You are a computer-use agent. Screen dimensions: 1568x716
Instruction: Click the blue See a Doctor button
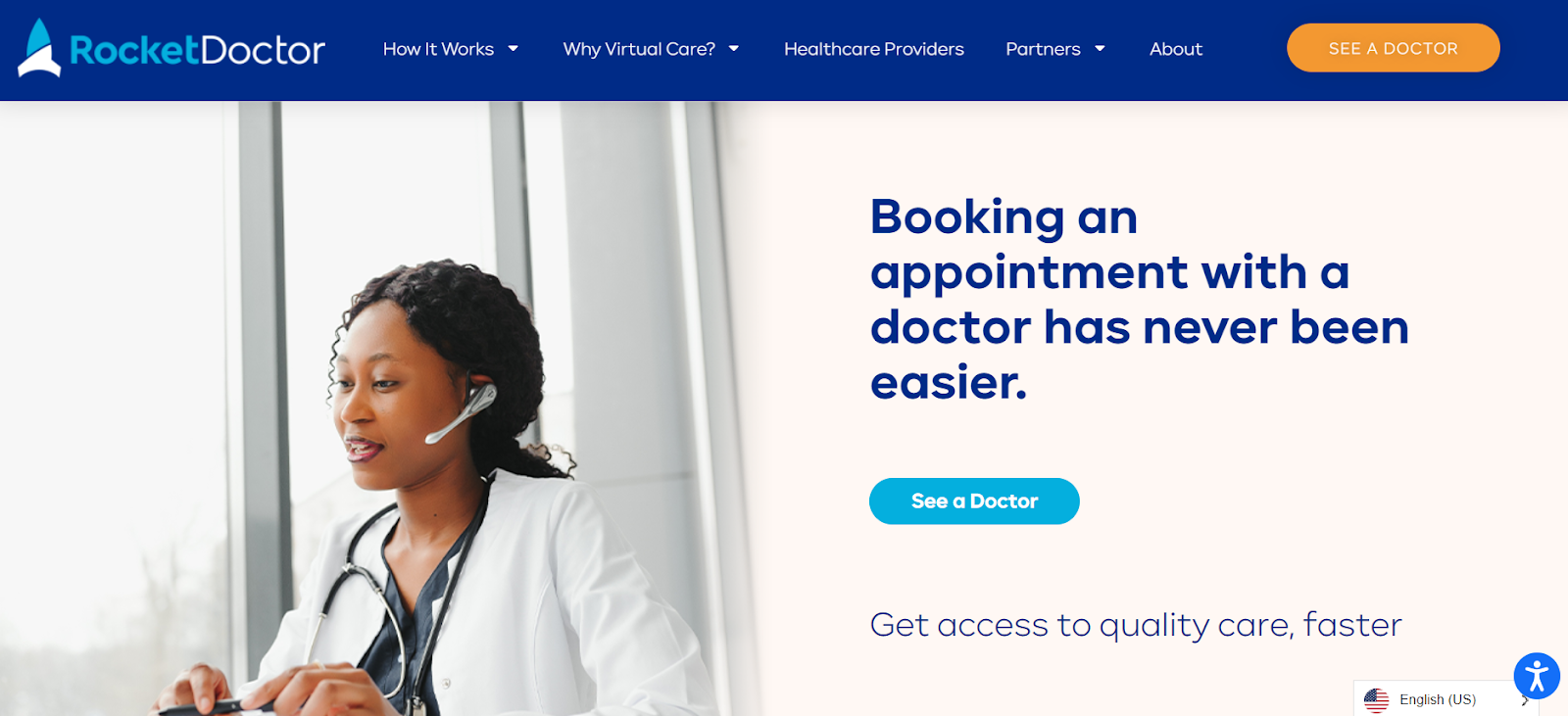point(974,501)
